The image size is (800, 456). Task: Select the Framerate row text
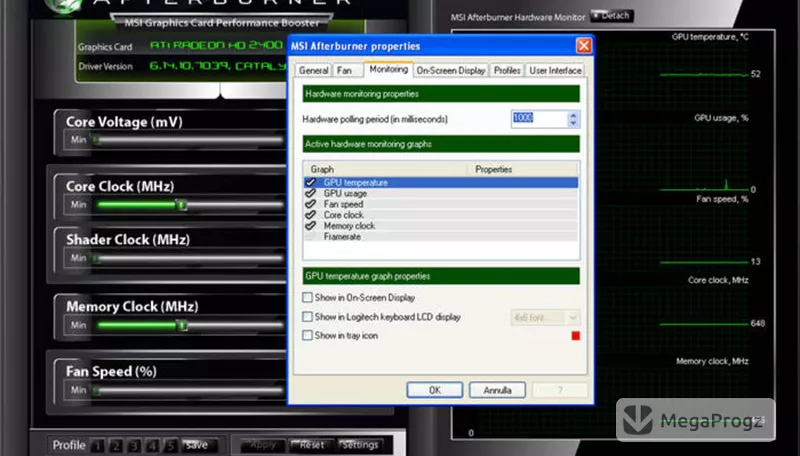pos(342,237)
